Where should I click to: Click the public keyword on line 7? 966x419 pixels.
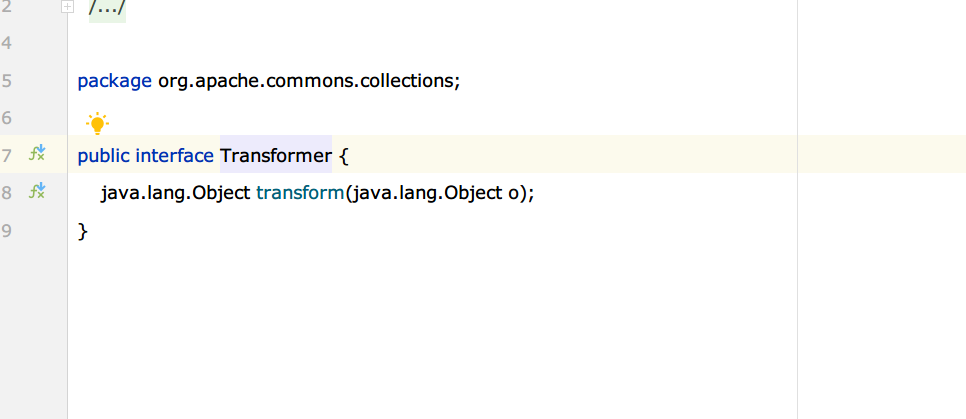[x=104, y=155]
